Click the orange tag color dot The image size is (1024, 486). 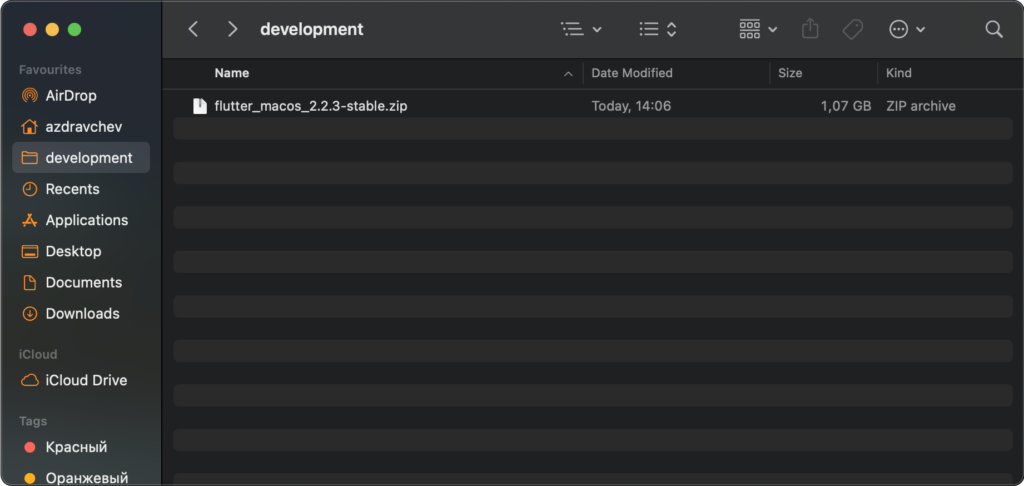click(x=29, y=478)
